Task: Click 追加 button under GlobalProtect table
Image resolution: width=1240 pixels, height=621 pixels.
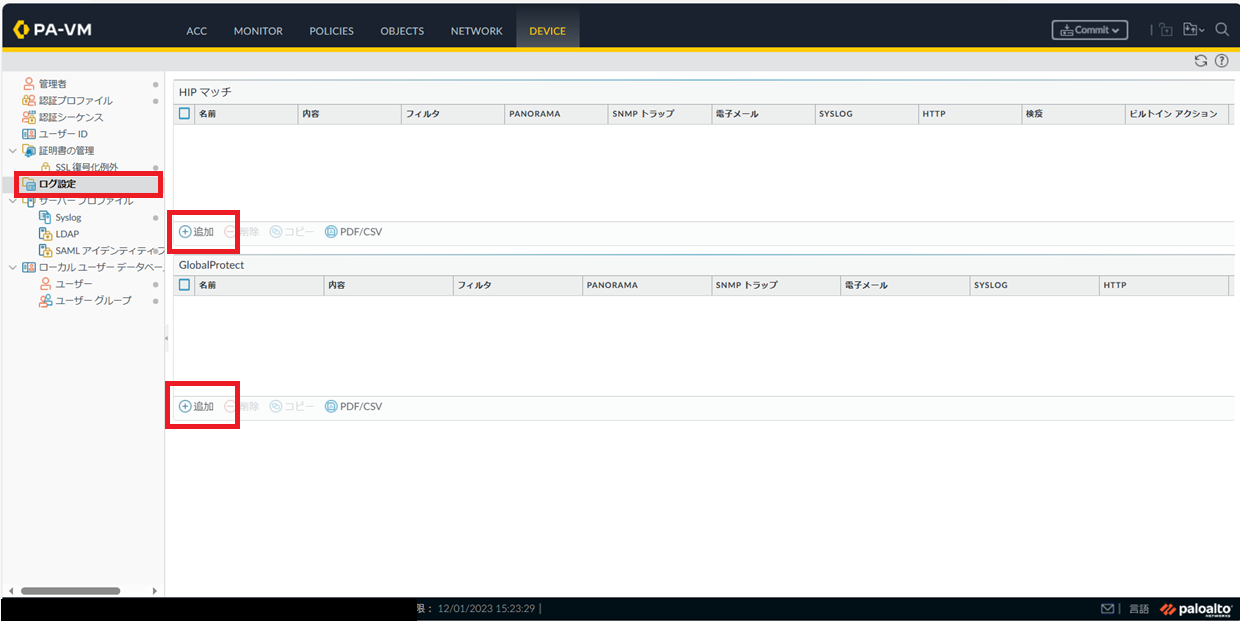Action: [x=197, y=407]
